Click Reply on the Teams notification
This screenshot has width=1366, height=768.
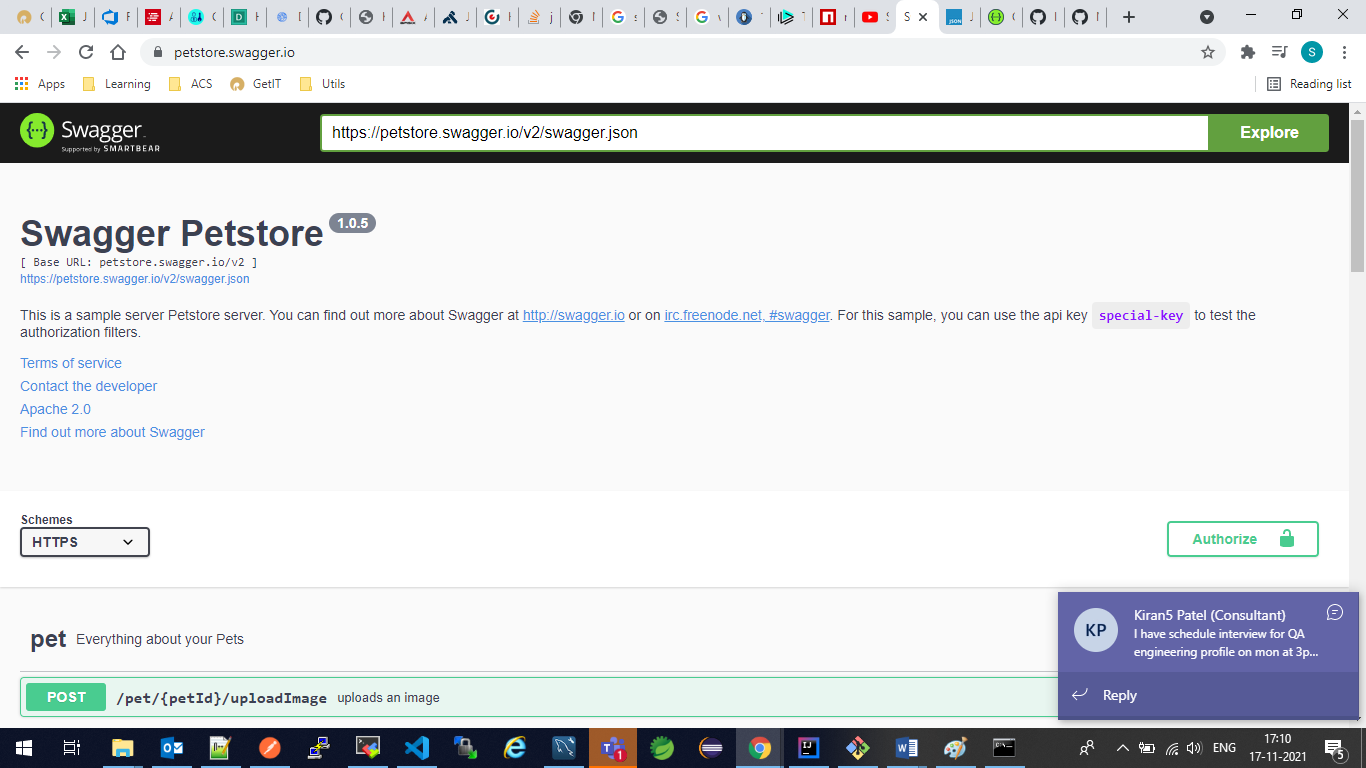pos(1120,695)
